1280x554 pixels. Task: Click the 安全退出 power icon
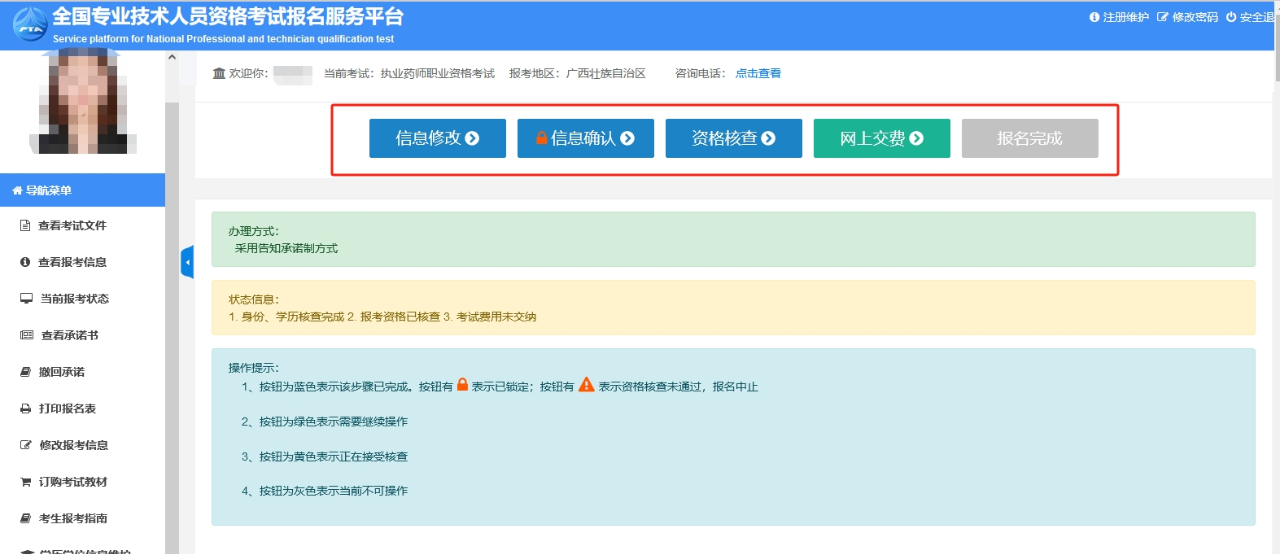[1231, 17]
